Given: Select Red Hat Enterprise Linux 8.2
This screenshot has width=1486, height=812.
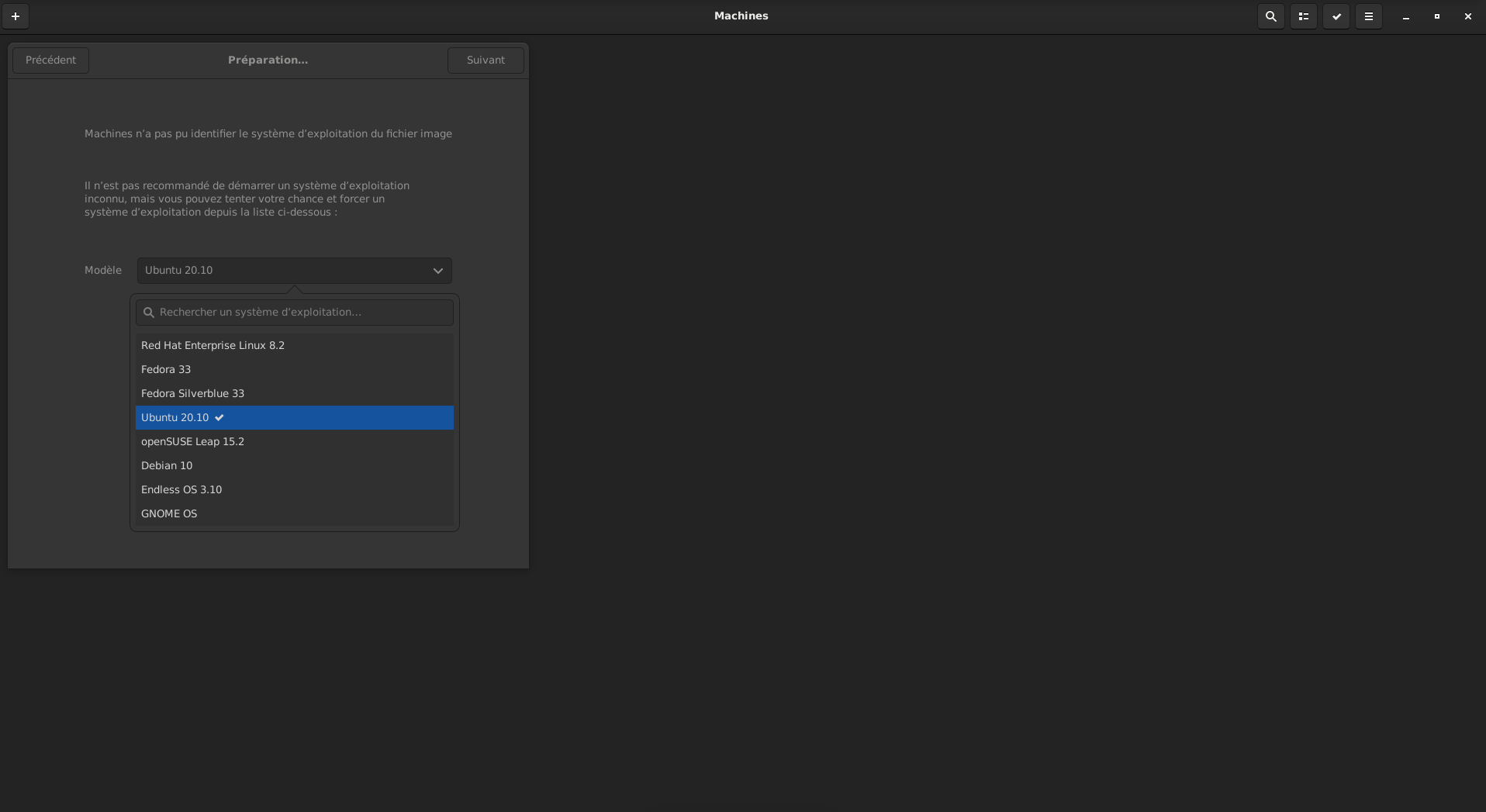Looking at the screenshot, I should [295, 346].
